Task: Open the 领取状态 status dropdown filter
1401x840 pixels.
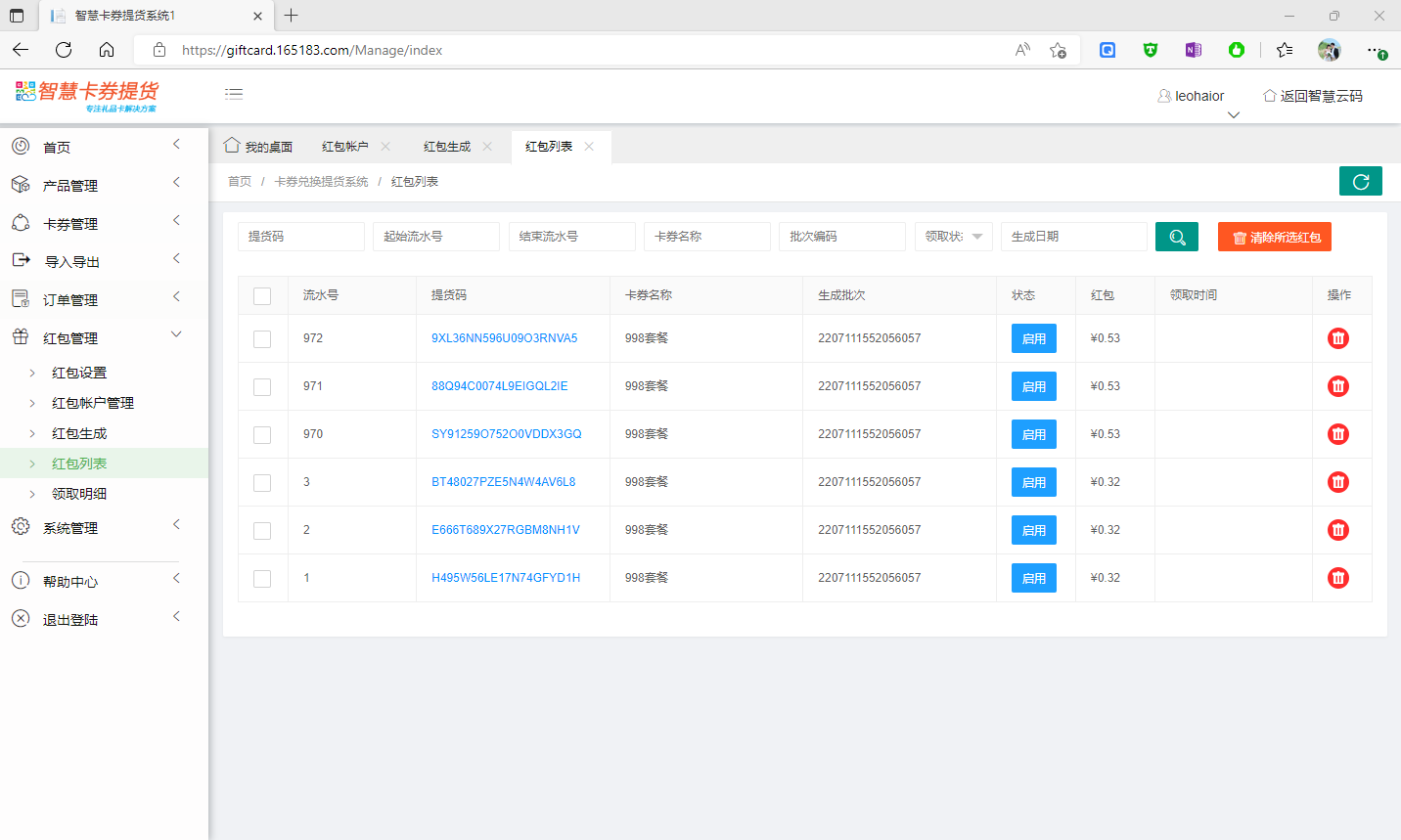Action: coord(953,237)
